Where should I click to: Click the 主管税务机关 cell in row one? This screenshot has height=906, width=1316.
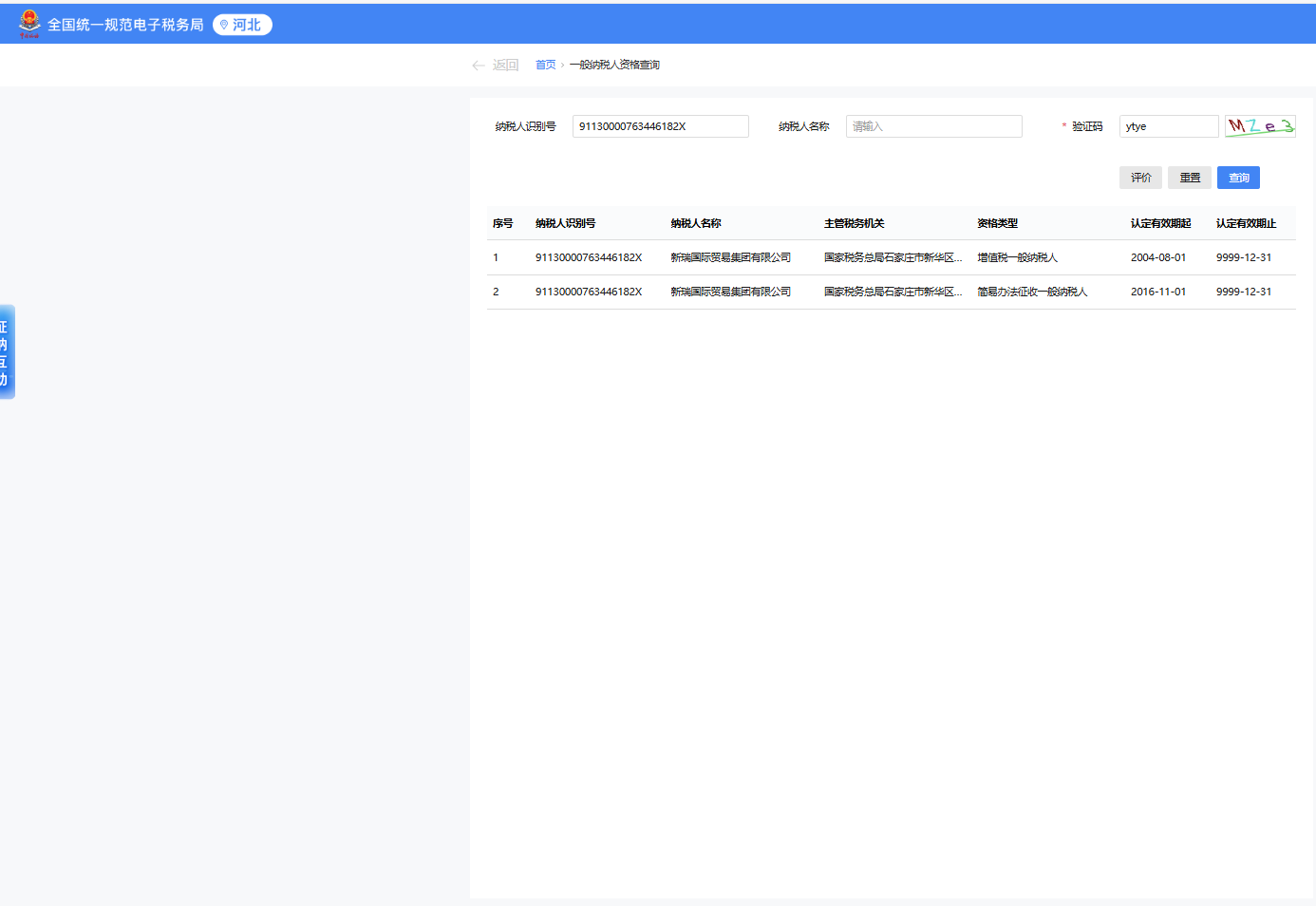click(893, 258)
